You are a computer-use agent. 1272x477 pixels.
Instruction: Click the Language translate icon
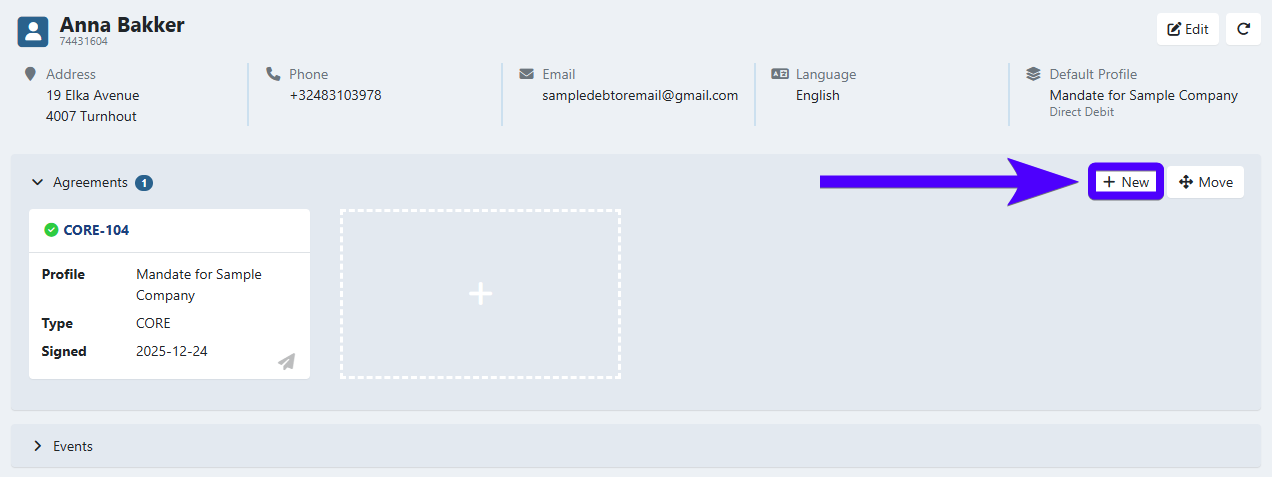click(x=780, y=74)
